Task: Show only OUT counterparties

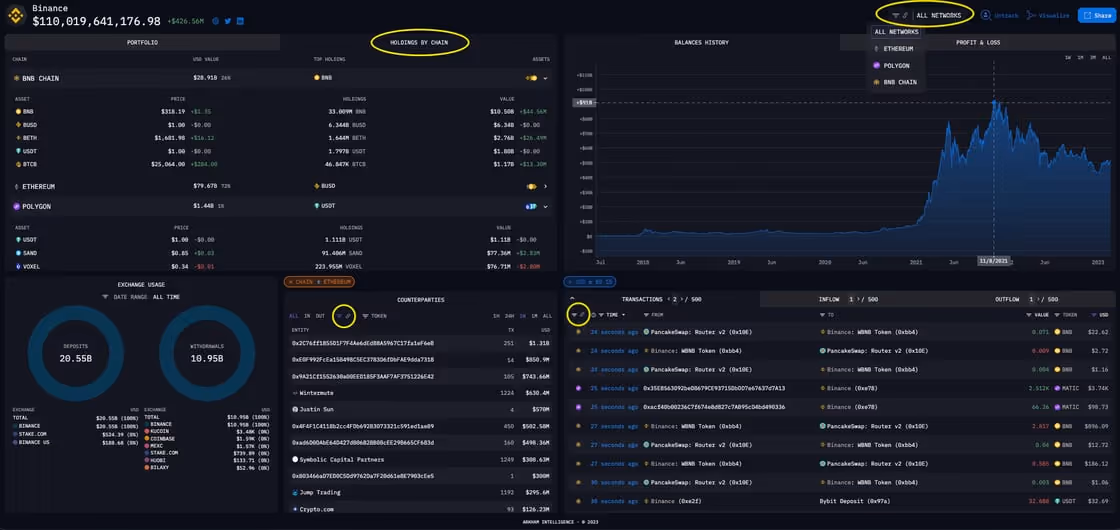Action: point(320,315)
